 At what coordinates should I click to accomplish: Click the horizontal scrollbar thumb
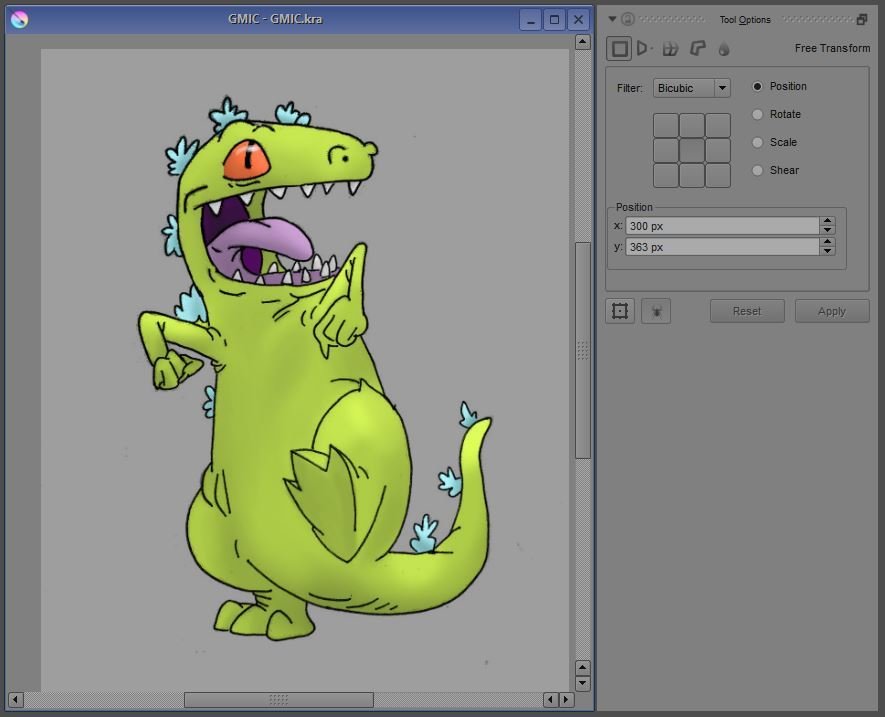pos(278,699)
